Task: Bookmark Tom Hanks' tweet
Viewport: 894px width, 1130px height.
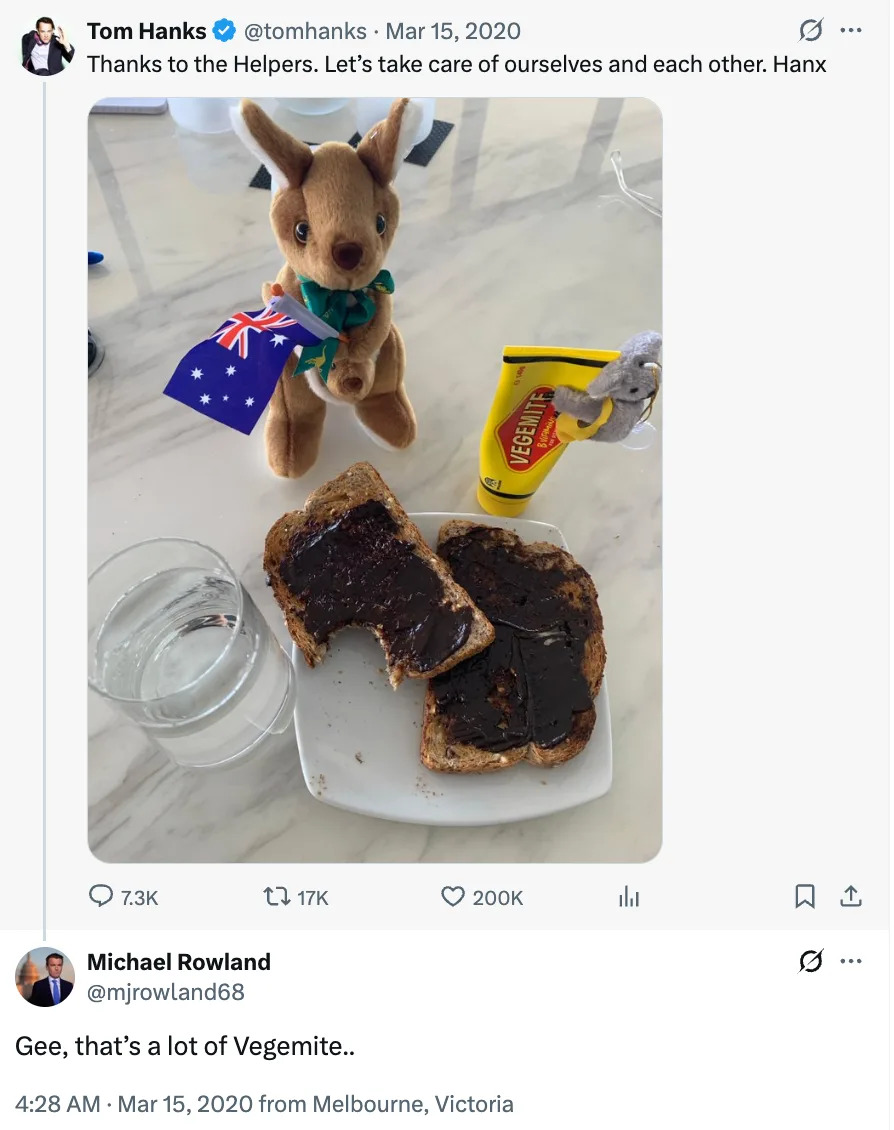Action: coord(805,897)
